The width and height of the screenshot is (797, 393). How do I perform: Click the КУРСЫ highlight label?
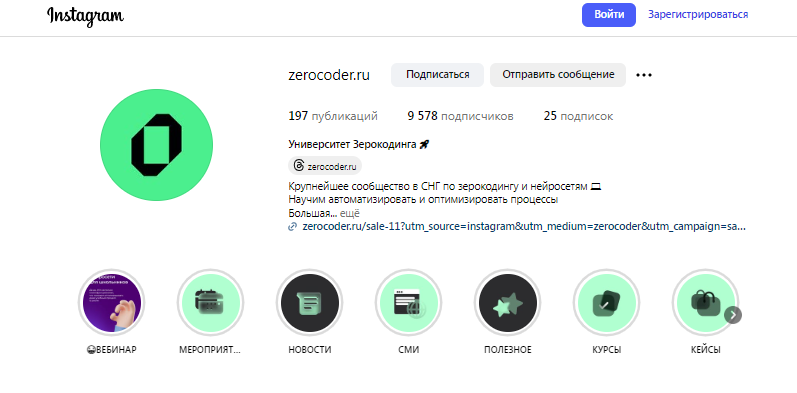pos(606,350)
